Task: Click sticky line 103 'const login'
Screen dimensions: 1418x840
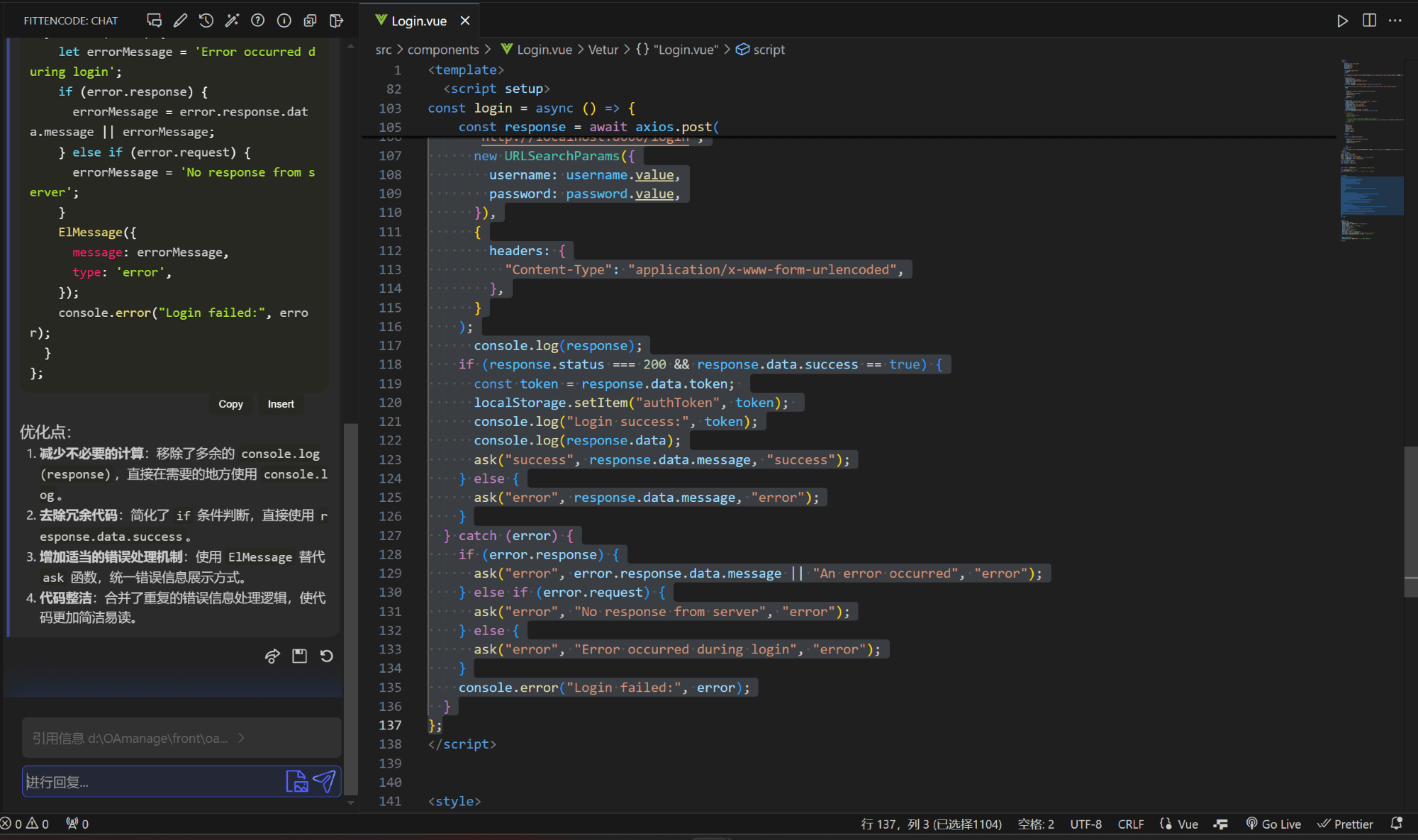Action: pos(531,108)
